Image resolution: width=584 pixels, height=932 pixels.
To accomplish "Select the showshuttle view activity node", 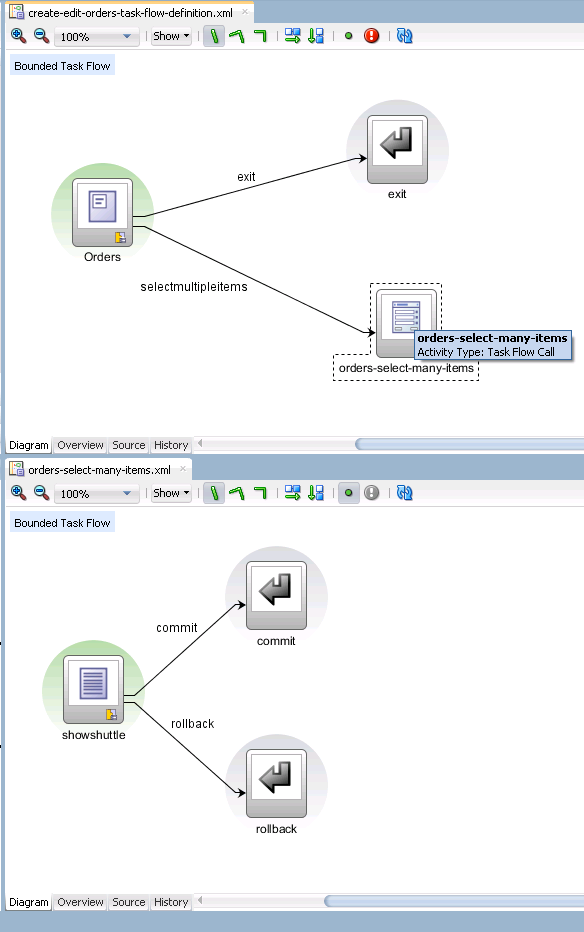I will click(93, 689).
